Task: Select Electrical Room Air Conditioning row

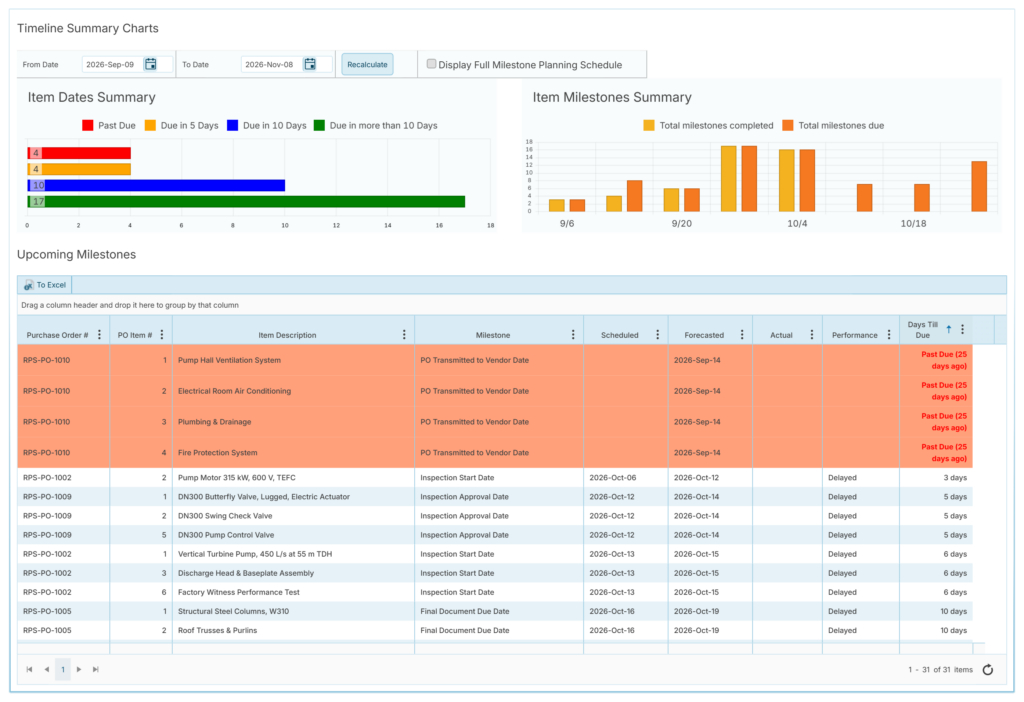Action: [x=495, y=391]
